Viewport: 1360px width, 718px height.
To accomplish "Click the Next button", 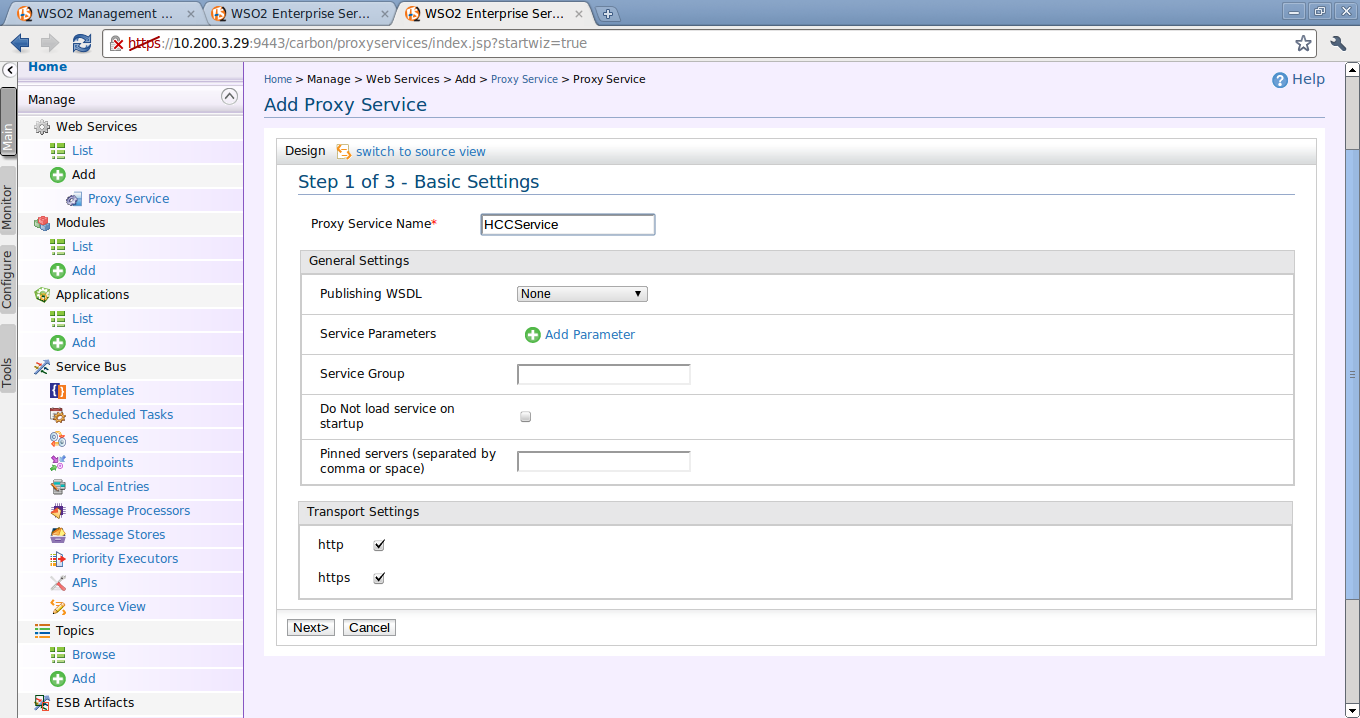I will point(310,627).
